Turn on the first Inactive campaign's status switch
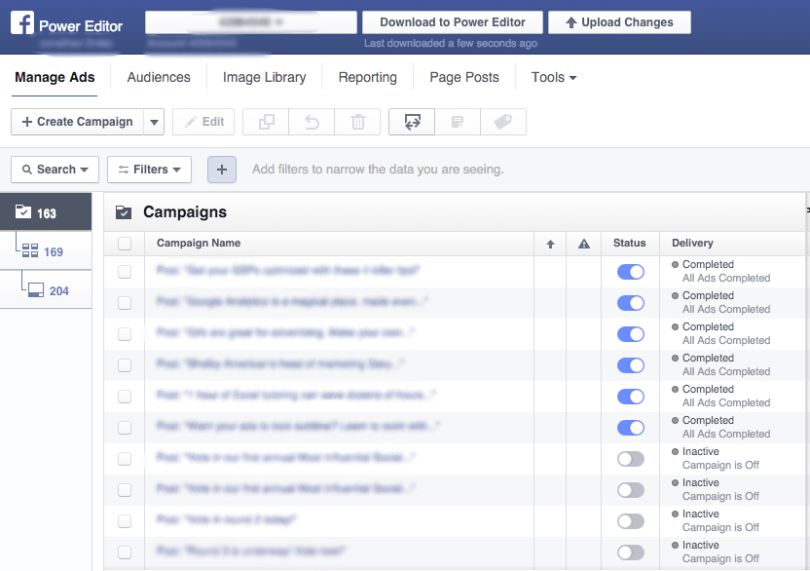Screen dimensions: 810x571 pos(631,459)
